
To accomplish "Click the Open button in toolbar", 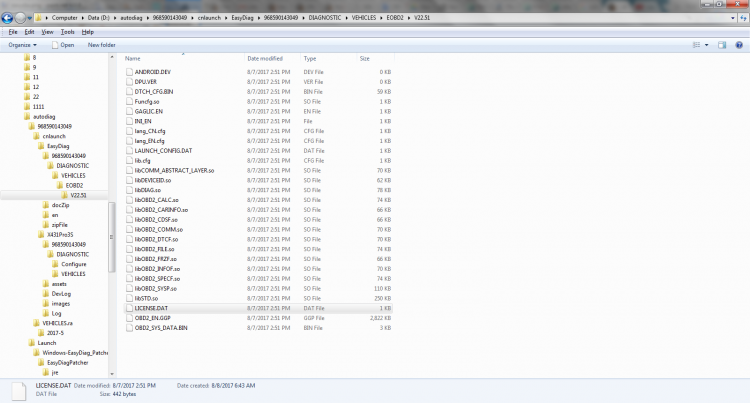I will [x=62, y=45].
